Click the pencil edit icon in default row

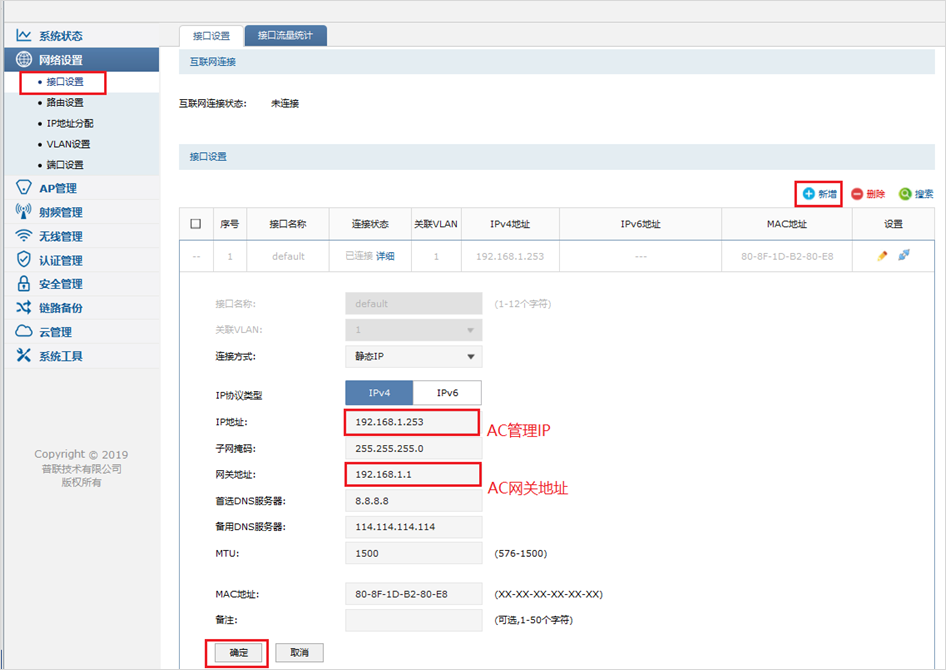[882, 256]
